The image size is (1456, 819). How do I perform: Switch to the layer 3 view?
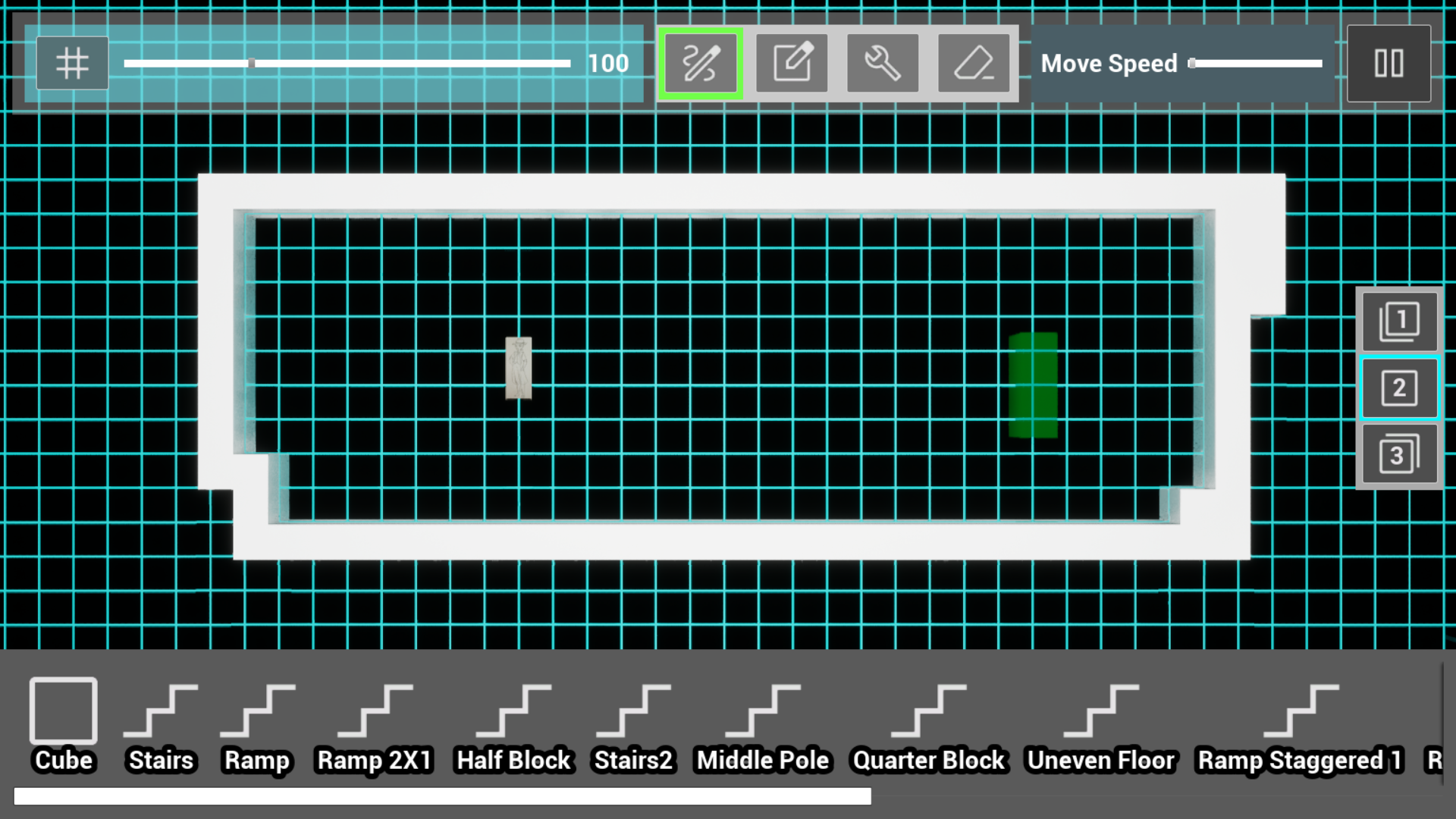tap(1399, 453)
